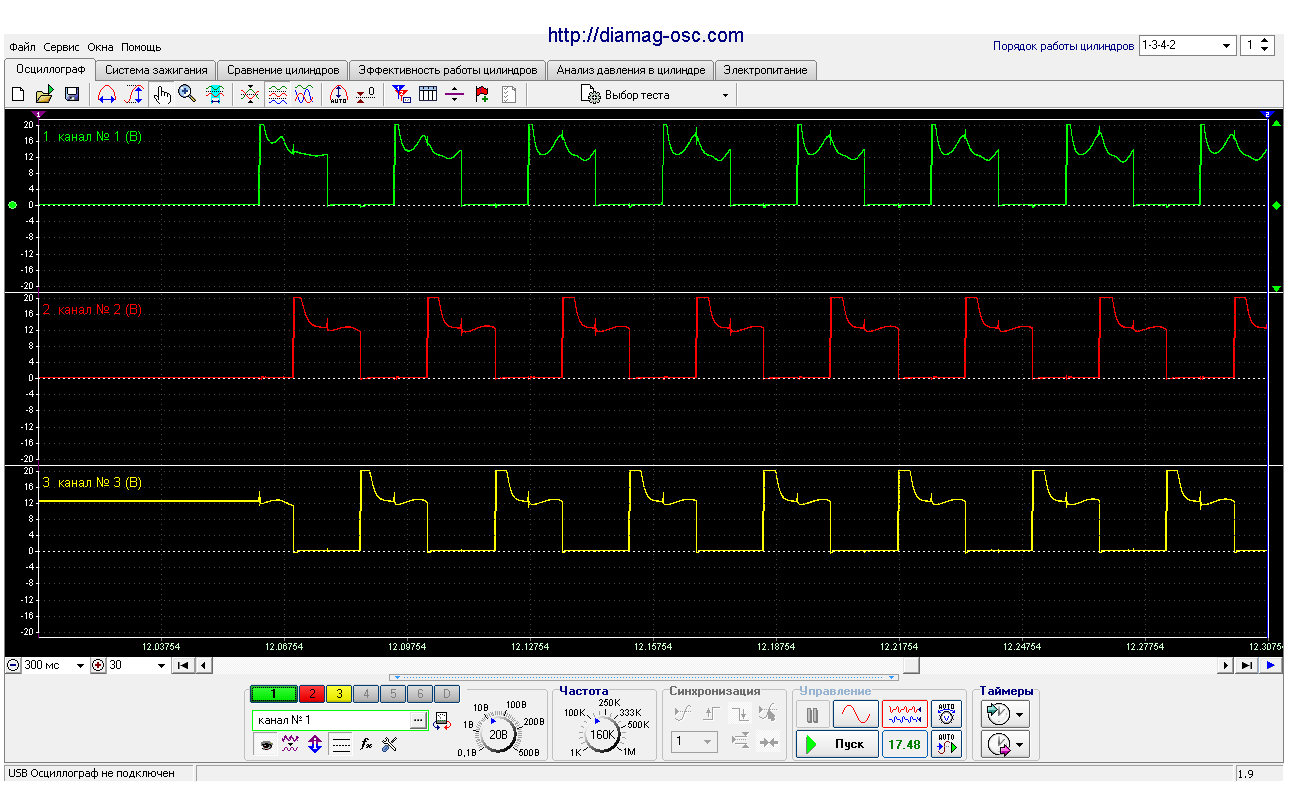Click the purple waveform filter icon below channel name
This screenshot has height=786, width=1296.
[291, 744]
